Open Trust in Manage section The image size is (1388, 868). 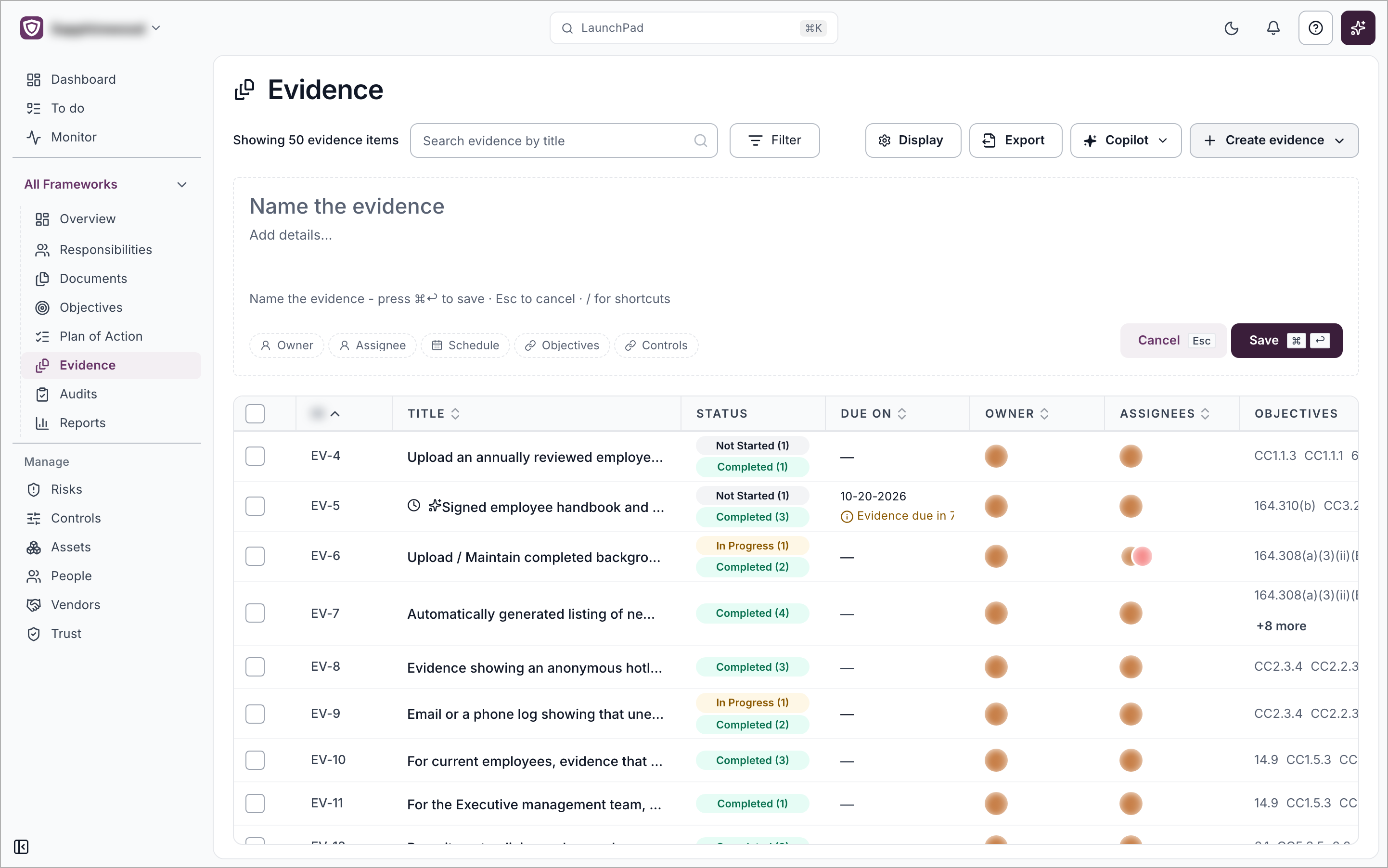66,634
